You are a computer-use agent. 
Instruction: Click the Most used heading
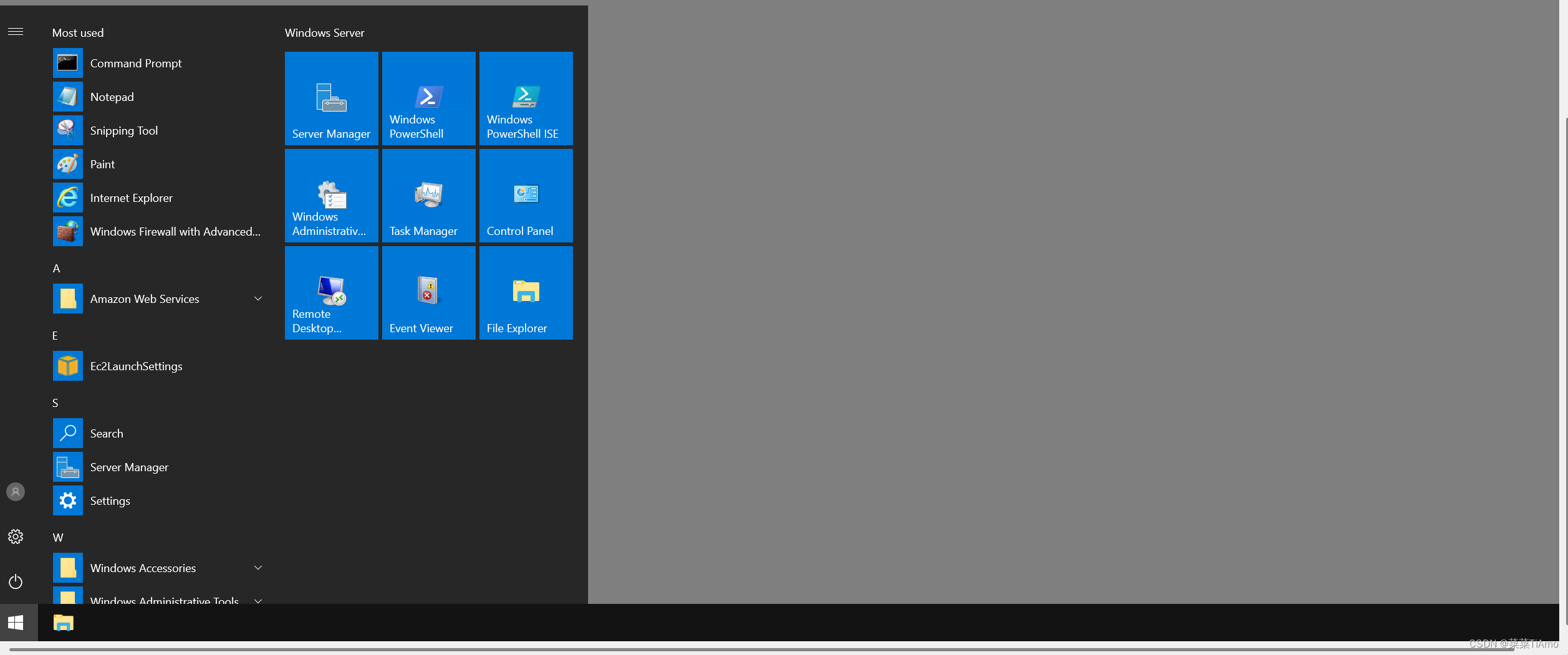click(x=78, y=32)
